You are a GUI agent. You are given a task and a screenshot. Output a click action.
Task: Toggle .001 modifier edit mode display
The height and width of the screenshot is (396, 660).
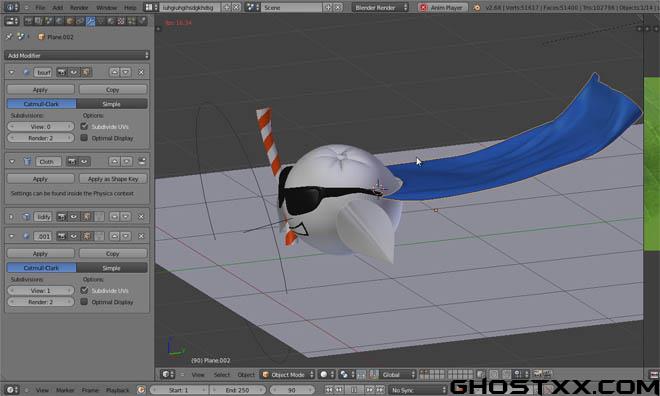86,236
